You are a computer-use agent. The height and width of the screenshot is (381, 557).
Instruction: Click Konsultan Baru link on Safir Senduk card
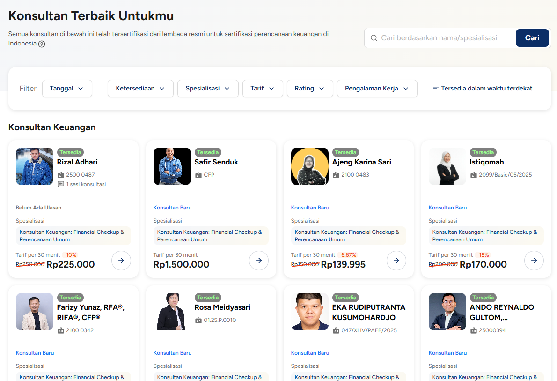[x=172, y=207]
